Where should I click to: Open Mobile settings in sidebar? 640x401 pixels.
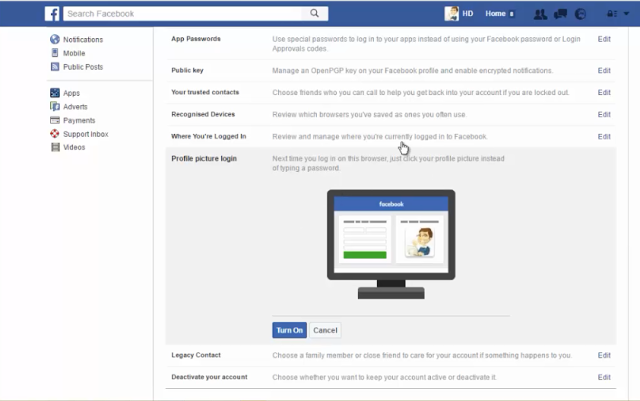[74, 53]
